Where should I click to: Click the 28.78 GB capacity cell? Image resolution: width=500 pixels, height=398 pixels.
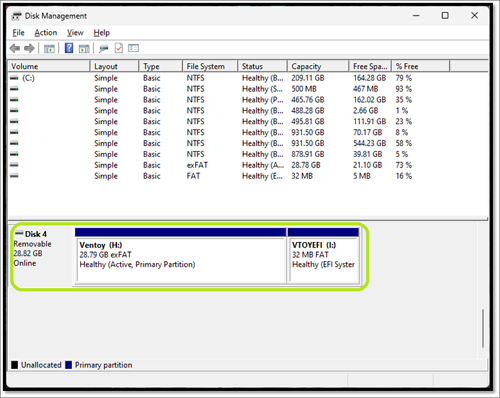(x=306, y=165)
